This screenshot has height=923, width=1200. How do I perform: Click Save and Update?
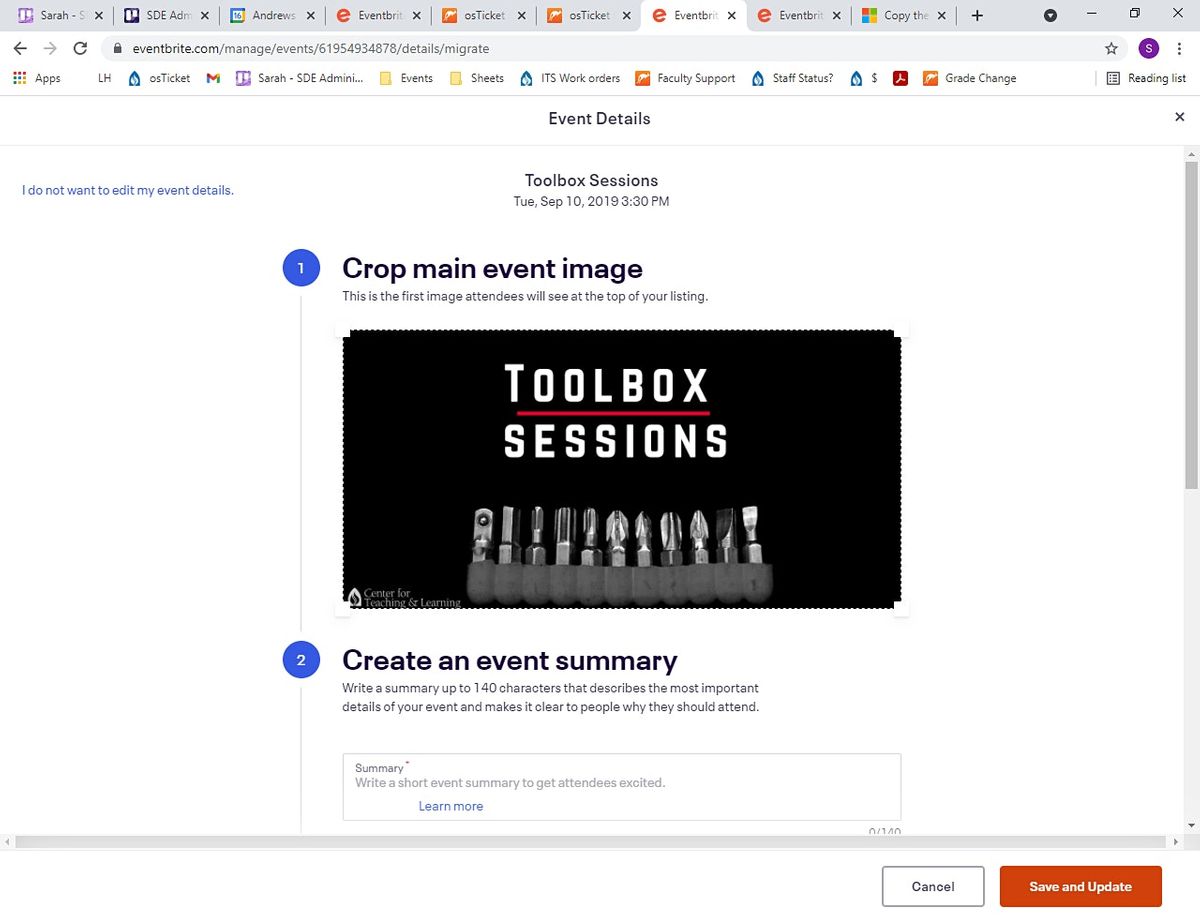pos(1080,886)
